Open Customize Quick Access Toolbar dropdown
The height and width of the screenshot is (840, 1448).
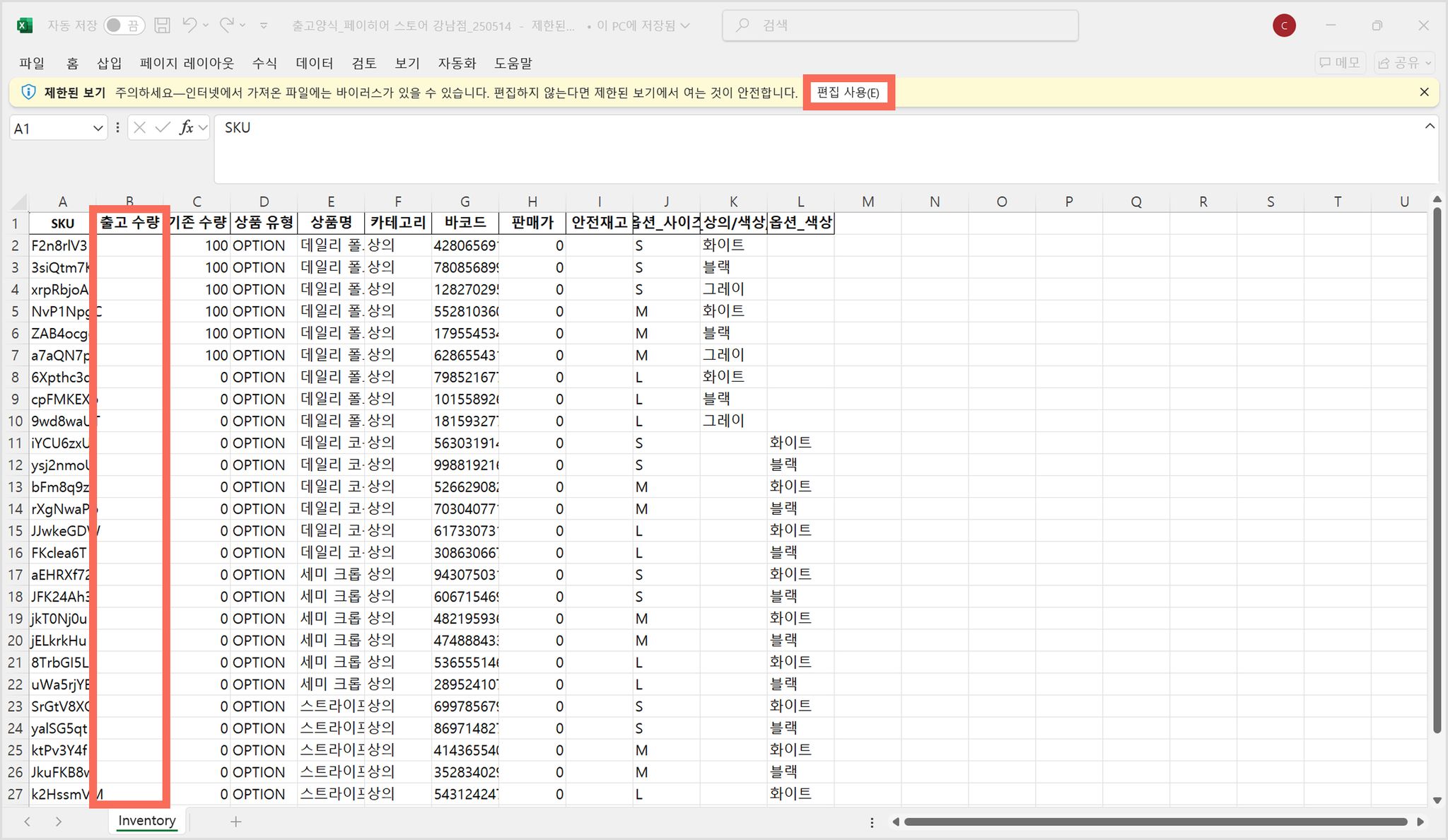[264, 25]
